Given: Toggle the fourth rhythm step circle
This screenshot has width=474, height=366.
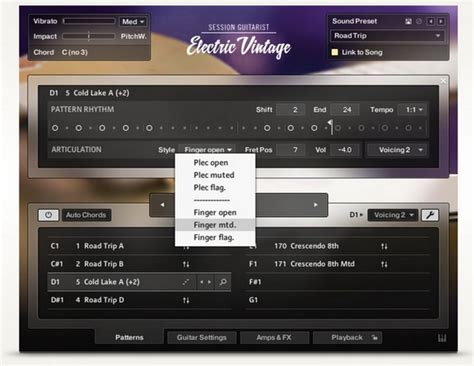Looking at the screenshot, I should tap(126, 128).
